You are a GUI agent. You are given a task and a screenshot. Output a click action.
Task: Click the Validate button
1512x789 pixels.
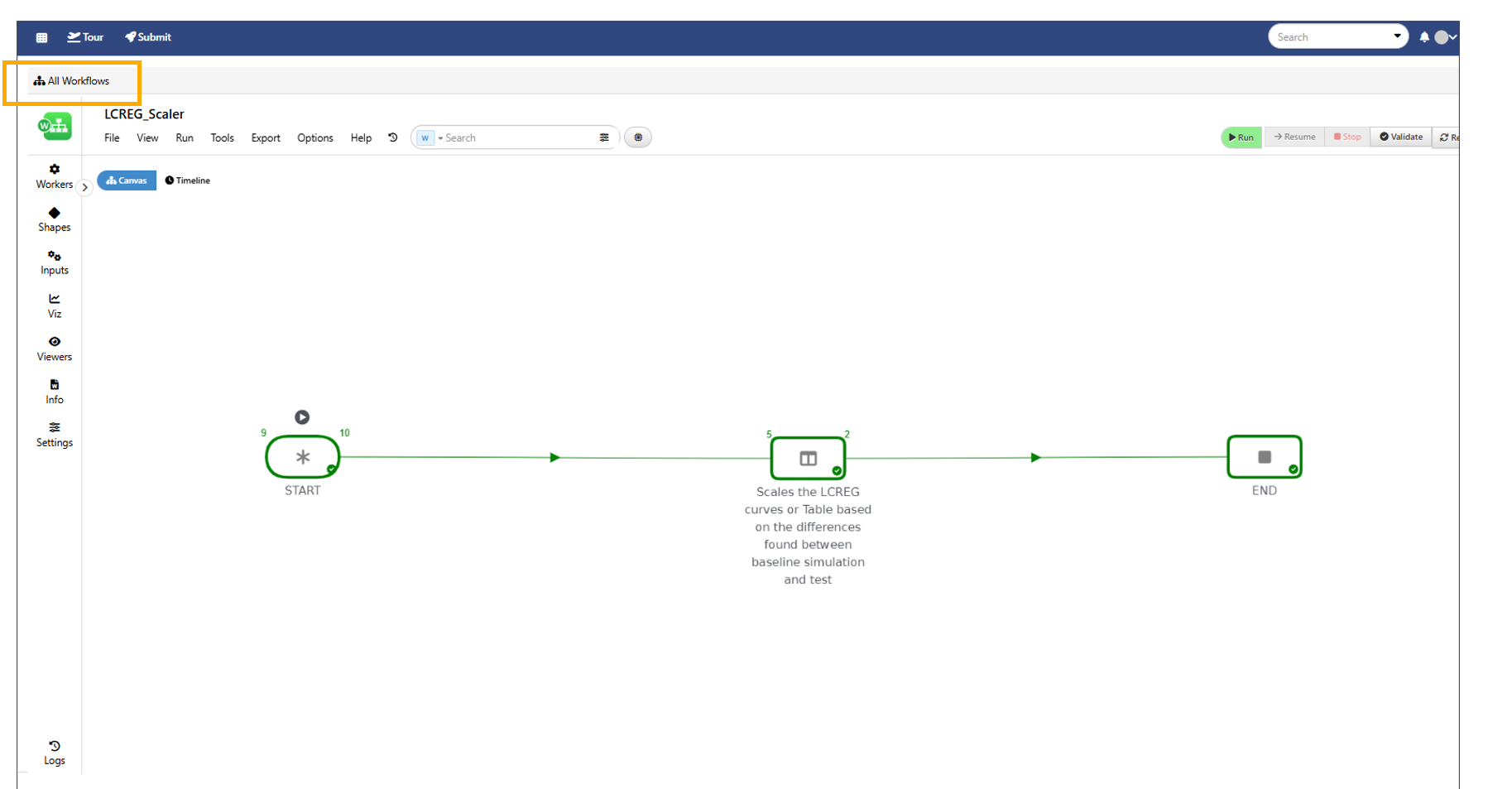[x=1400, y=137]
